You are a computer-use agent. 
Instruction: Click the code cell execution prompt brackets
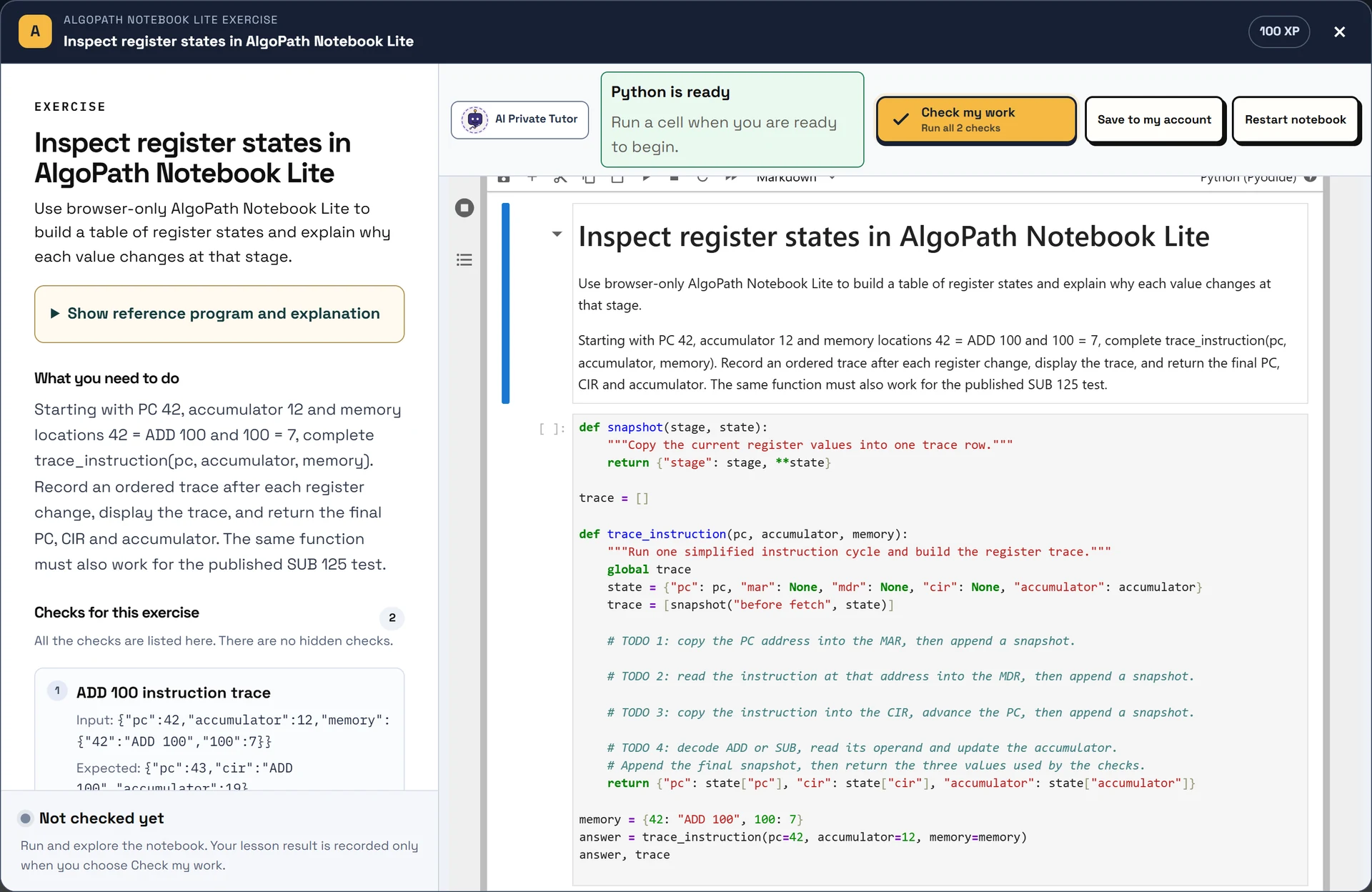pyautogui.click(x=552, y=428)
